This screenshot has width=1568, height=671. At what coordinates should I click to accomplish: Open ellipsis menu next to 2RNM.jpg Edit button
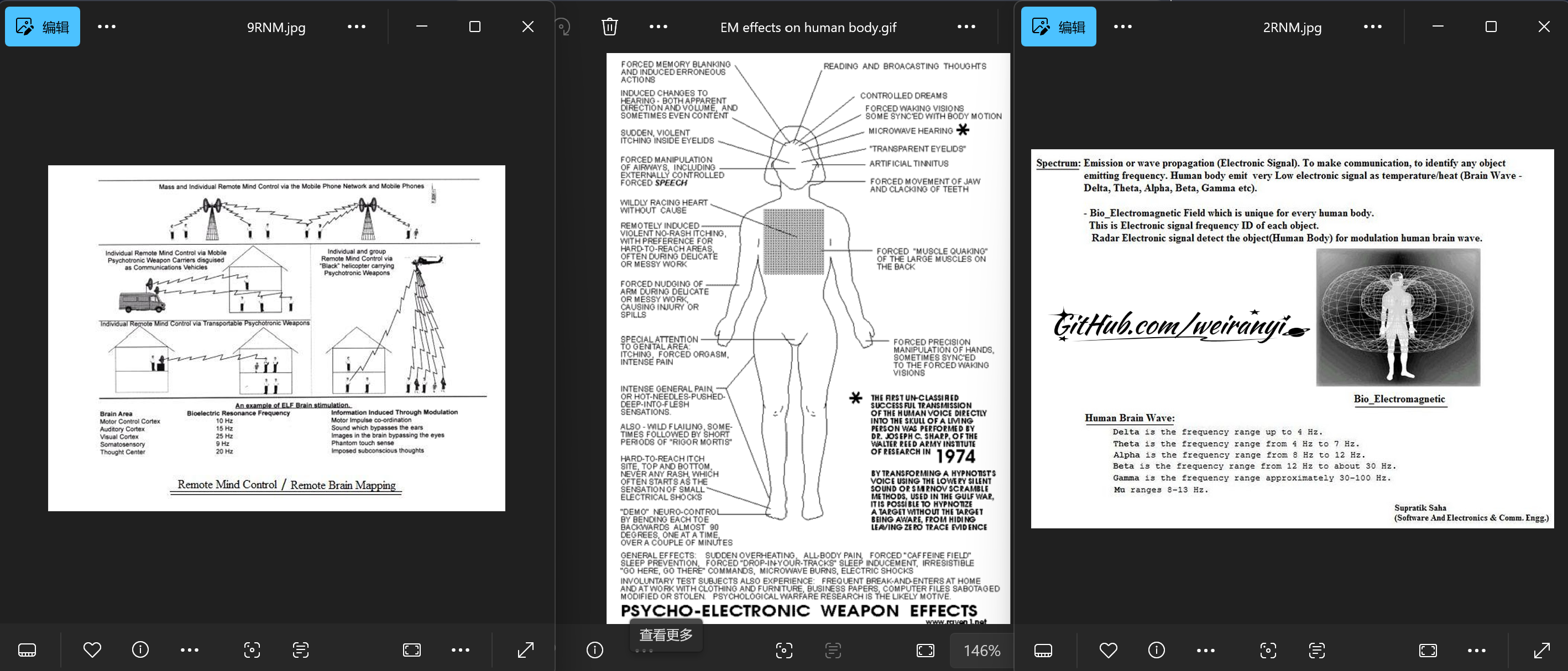1122,27
